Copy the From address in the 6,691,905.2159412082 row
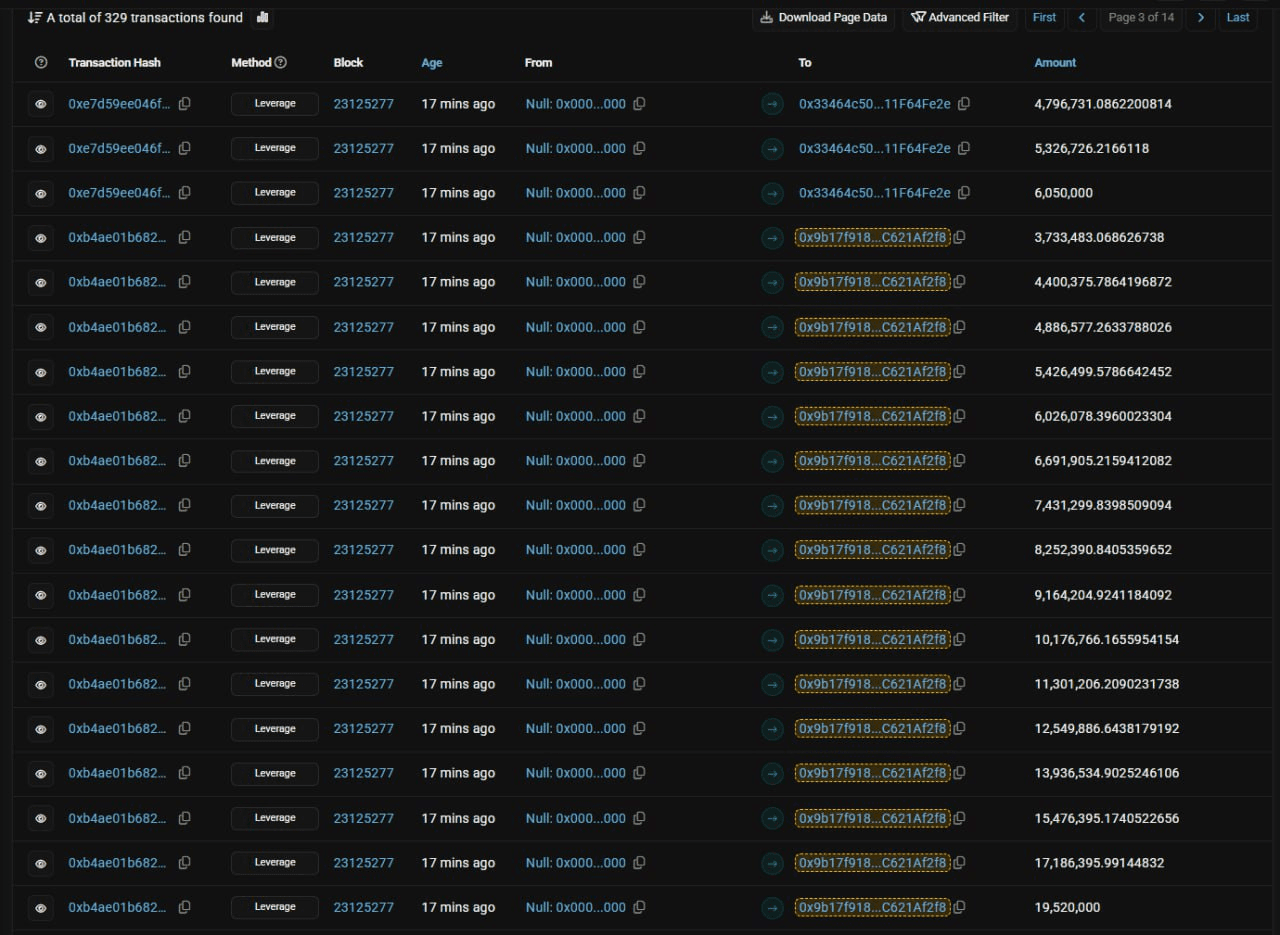This screenshot has height=935, width=1280. pos(639,461)
